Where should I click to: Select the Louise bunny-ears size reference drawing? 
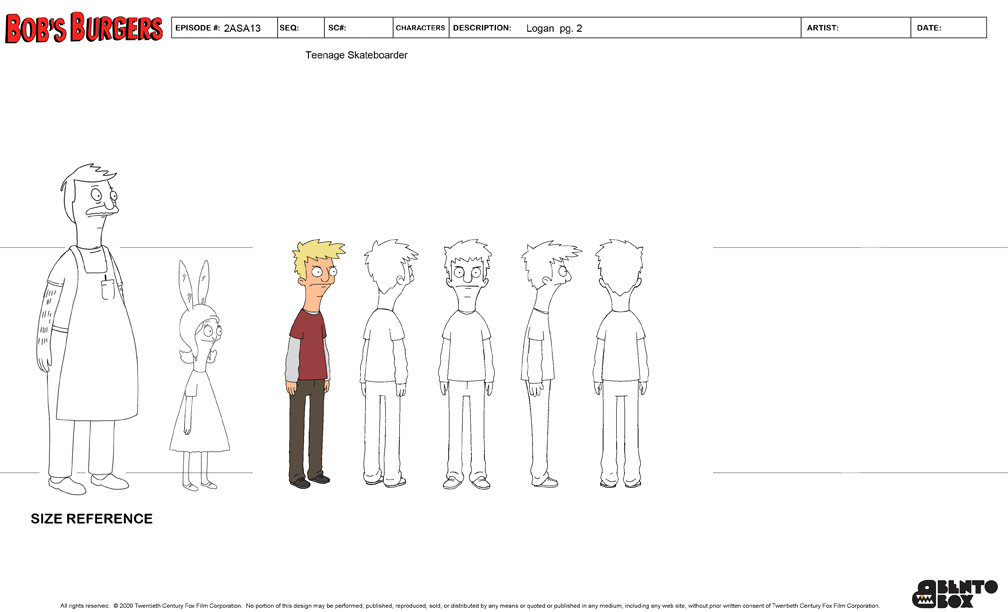(x=200, y=375)
